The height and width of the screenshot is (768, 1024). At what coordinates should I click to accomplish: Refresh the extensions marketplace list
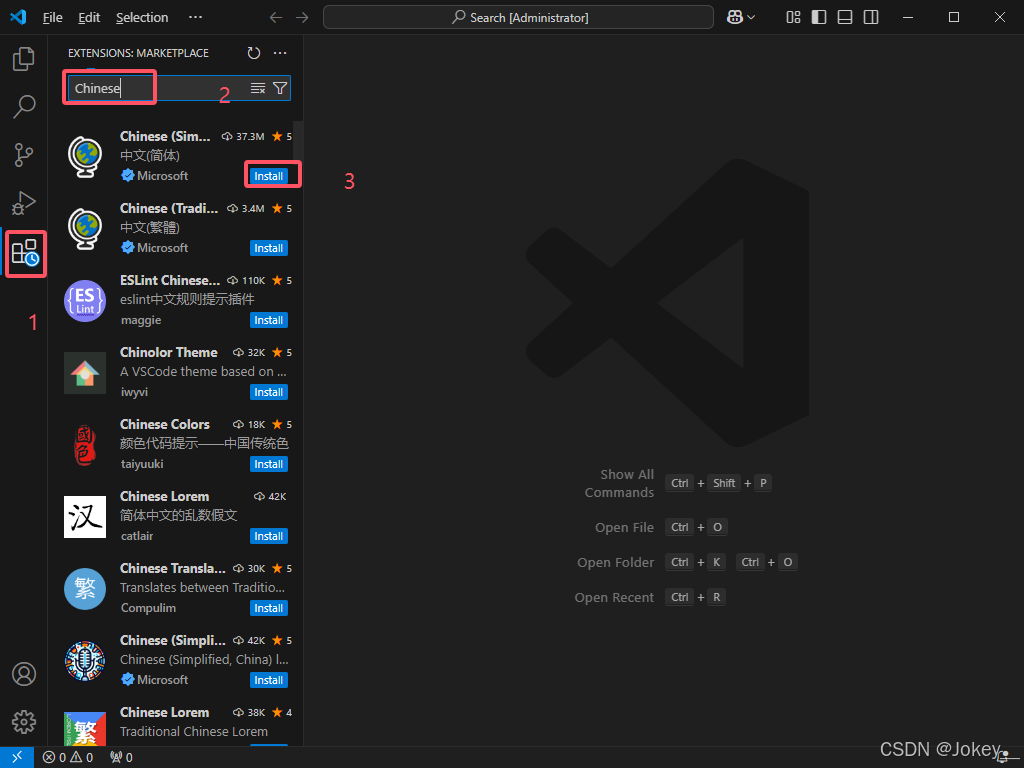pos(254,53)
